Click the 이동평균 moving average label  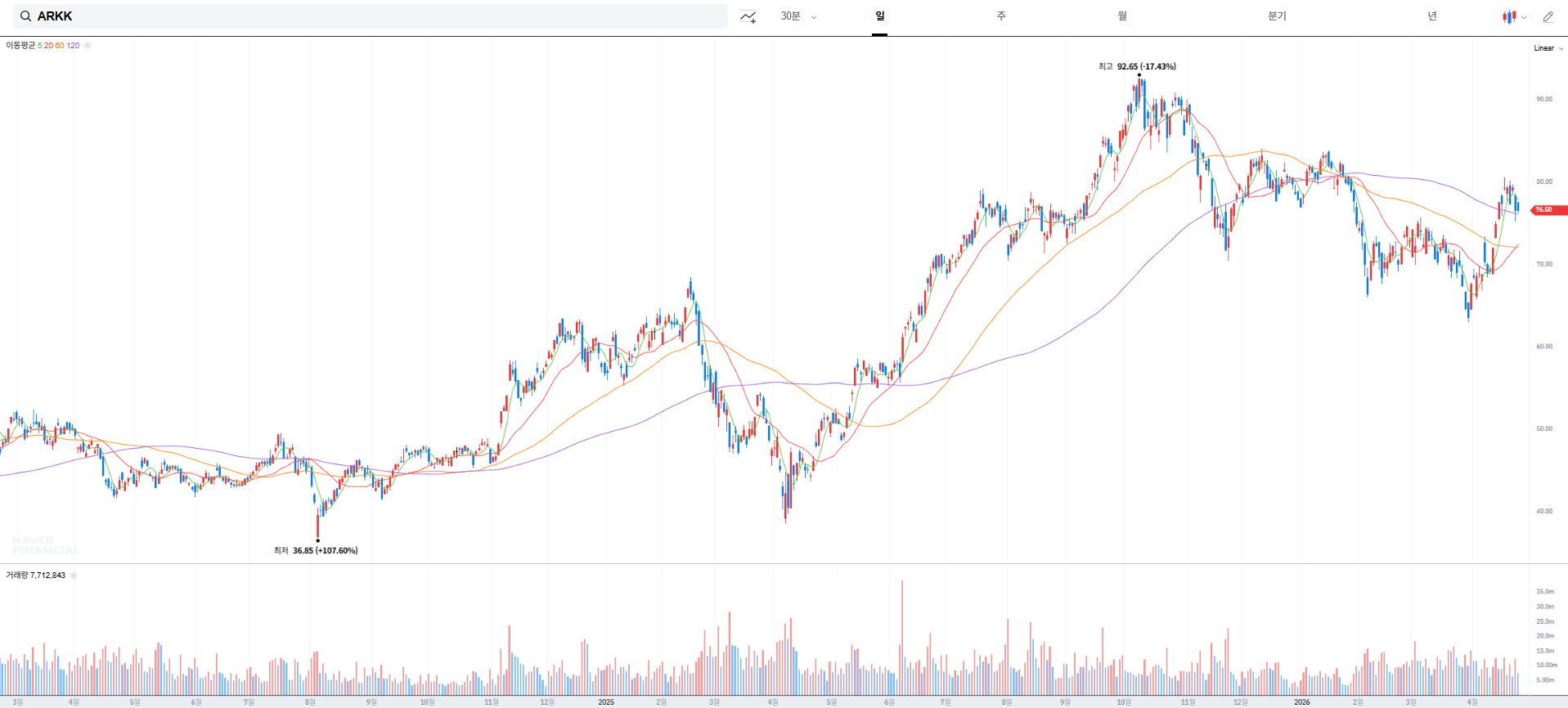click(x=20, y=46)
